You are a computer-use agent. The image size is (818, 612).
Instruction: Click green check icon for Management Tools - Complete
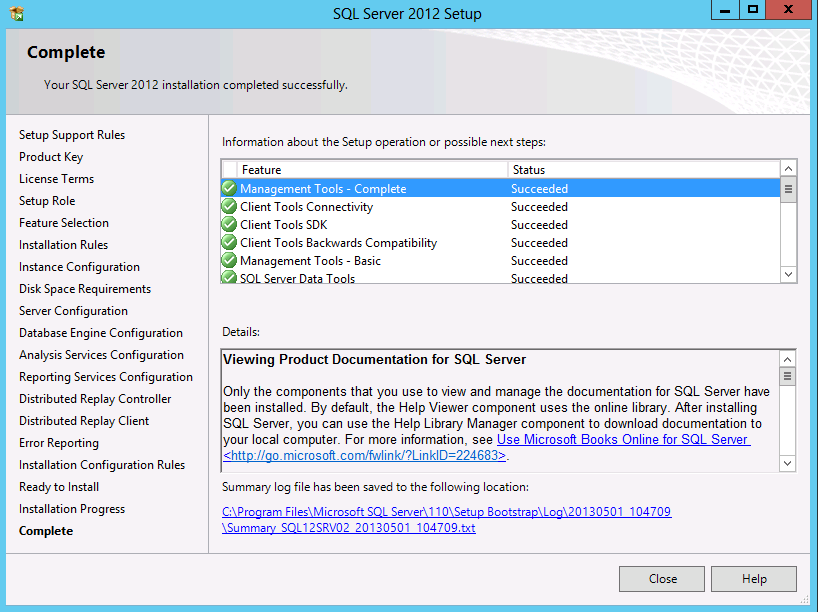click(229, 188)
